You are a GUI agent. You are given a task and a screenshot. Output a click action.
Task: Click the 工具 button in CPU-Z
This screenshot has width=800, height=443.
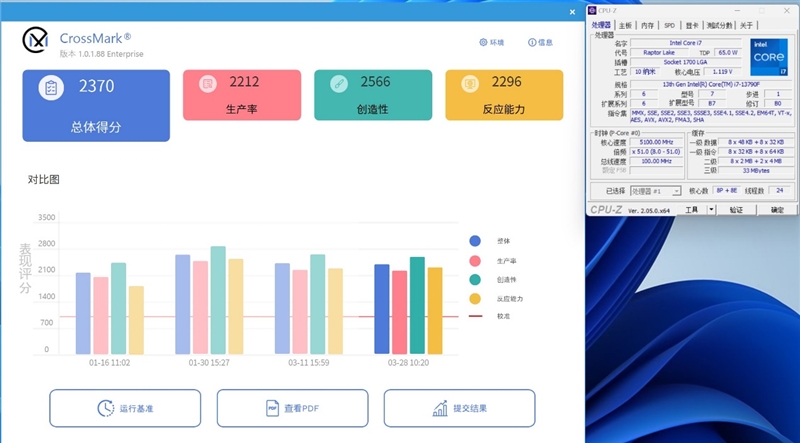[x=692, y=210]
